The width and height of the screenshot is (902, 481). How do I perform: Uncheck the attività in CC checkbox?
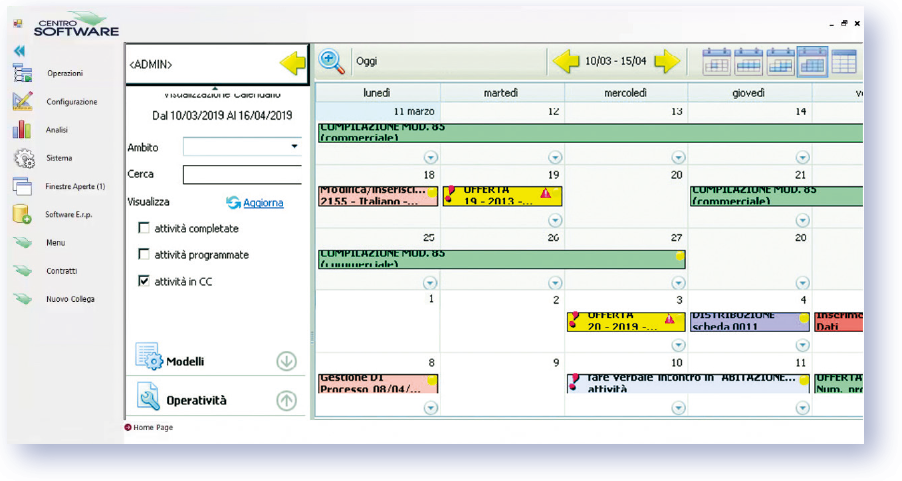[144, 282]
